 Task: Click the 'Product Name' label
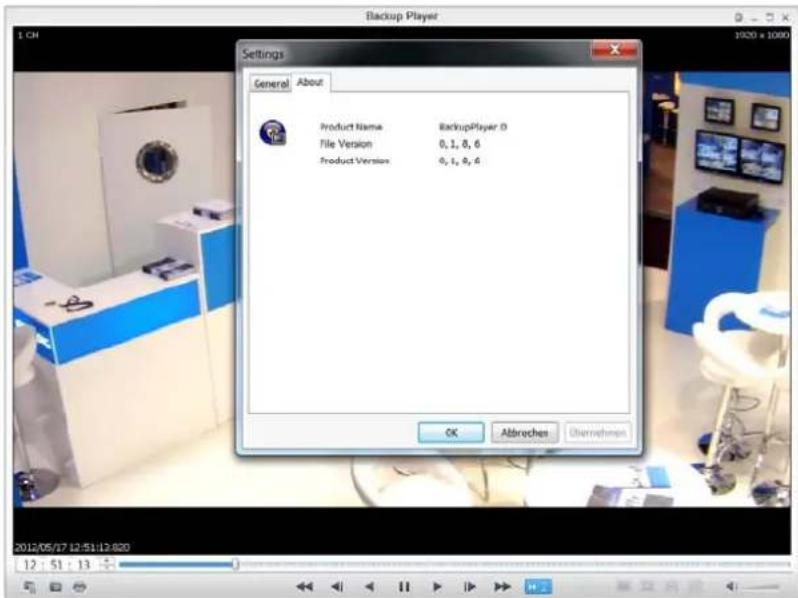[351, 127]
